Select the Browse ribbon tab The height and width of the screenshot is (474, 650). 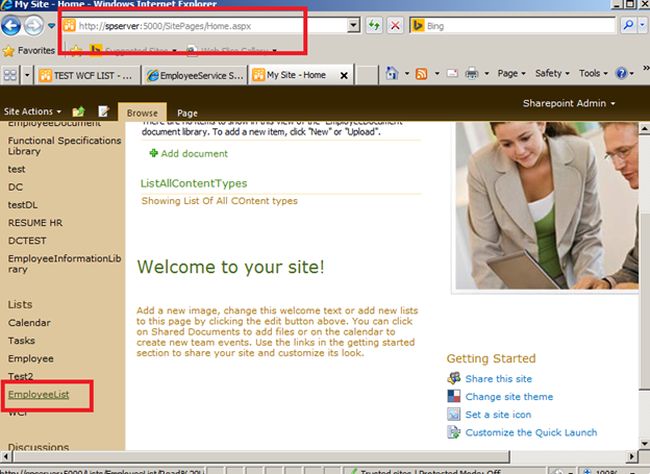pyautogui.click(x=142, y=112)
